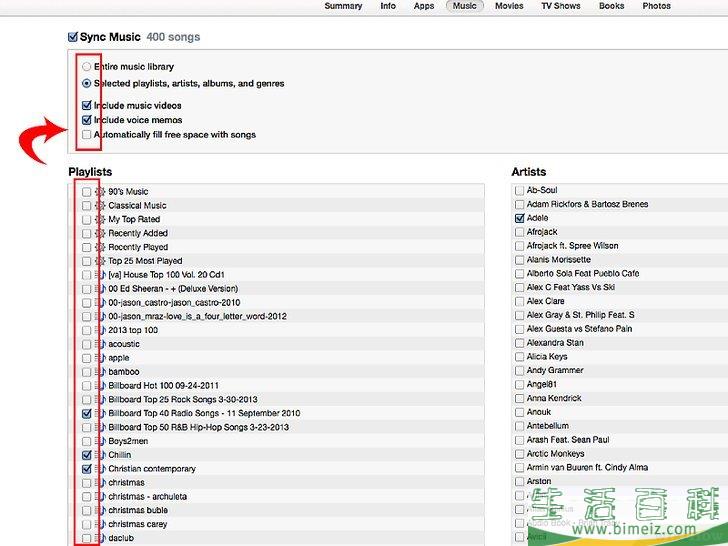
Task: Click the House Top 100 playlist note icon
Action: click(x=100, y=275)
